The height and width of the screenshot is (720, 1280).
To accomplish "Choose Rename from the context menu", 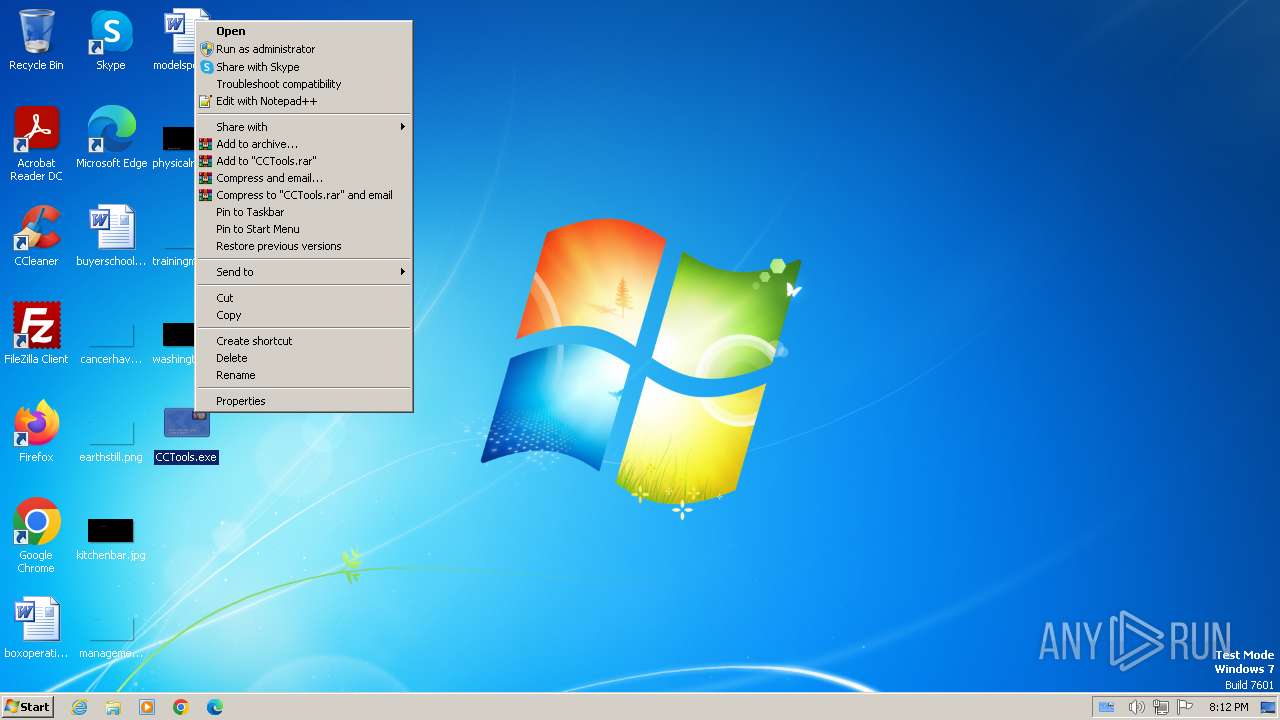I will coord(304,375).
